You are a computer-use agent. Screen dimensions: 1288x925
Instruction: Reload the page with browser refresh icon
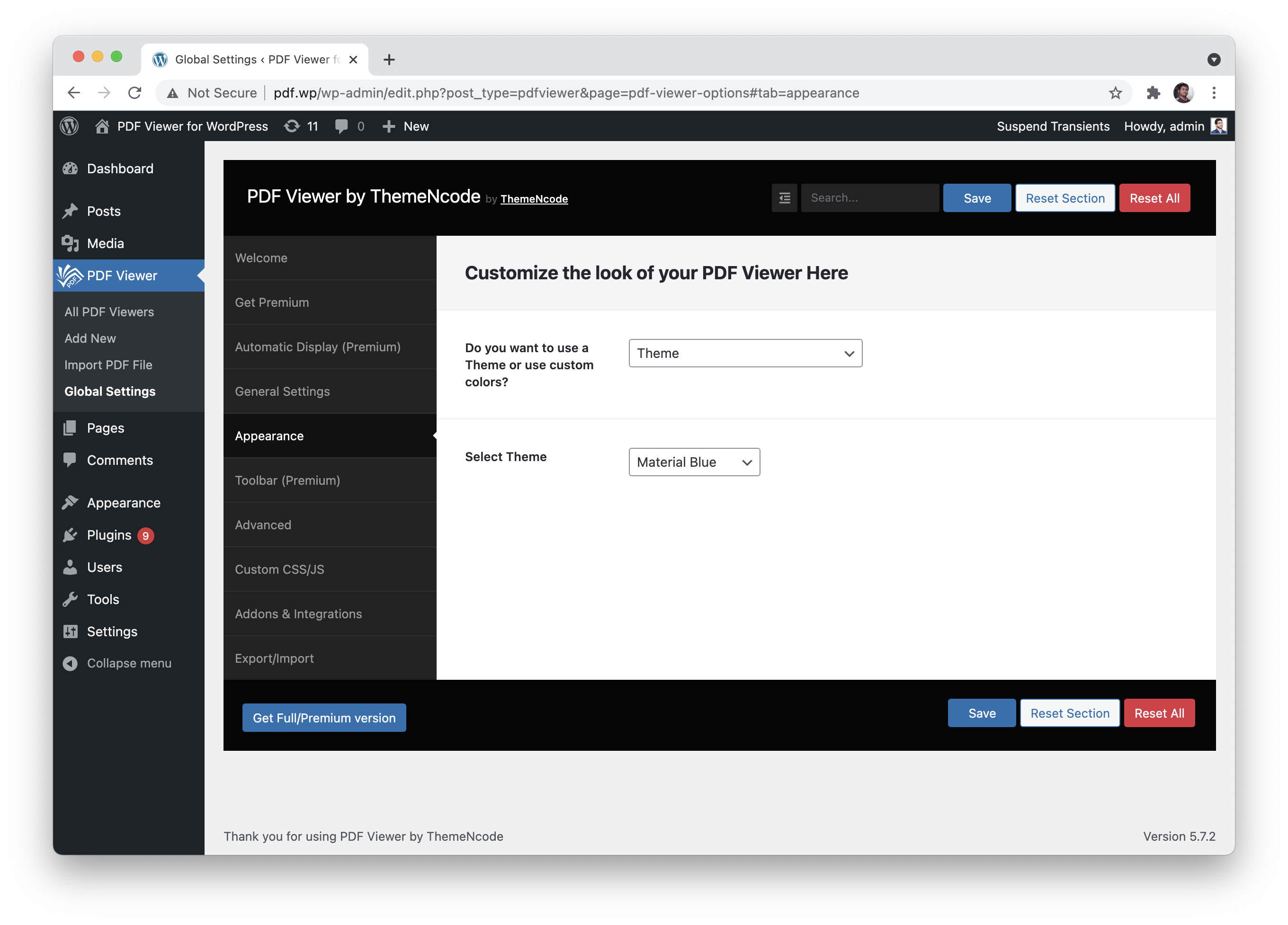point(134,93)
